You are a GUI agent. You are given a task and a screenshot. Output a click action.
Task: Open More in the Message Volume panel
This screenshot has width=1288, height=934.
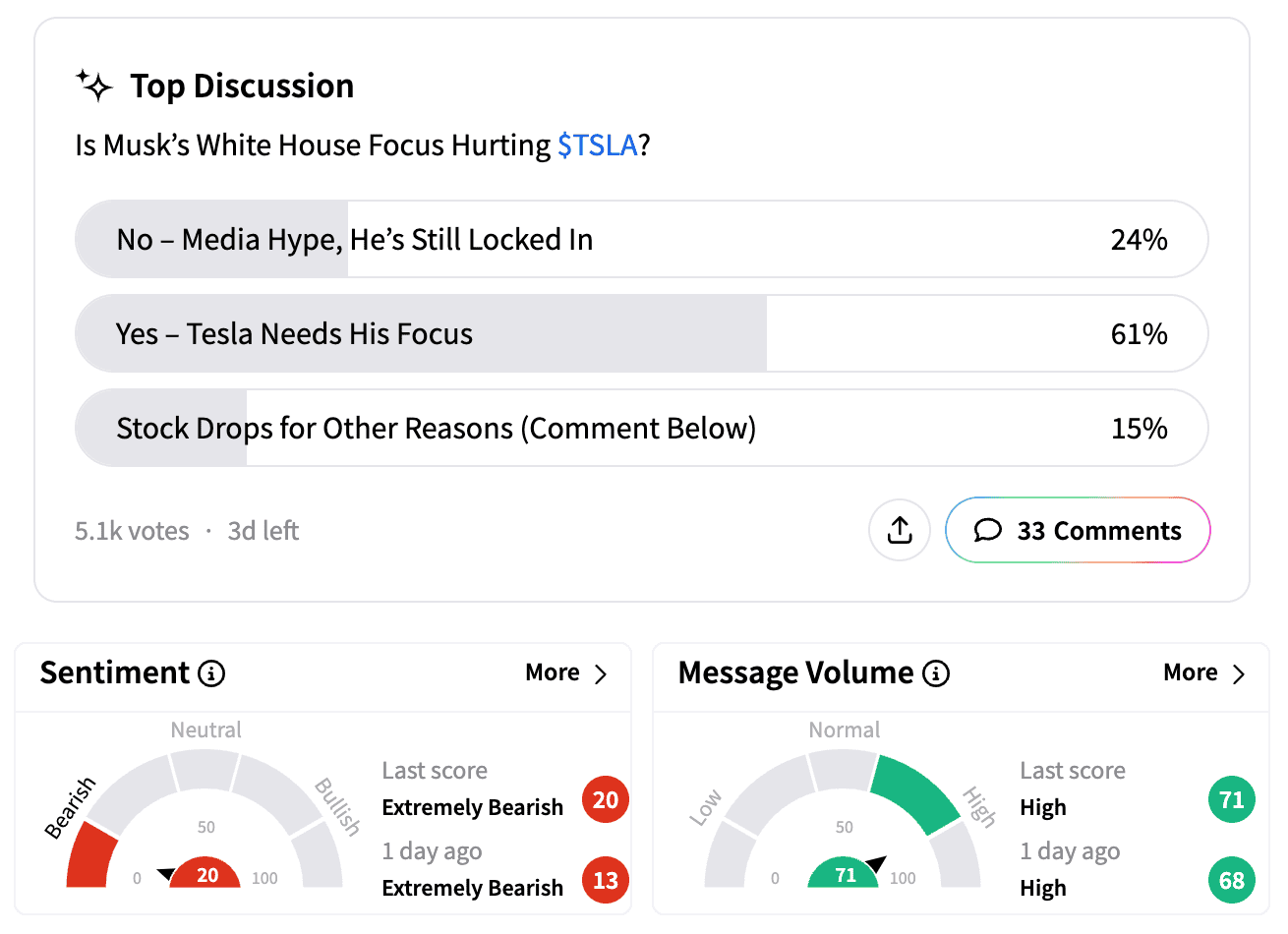tap(1204, 672)
